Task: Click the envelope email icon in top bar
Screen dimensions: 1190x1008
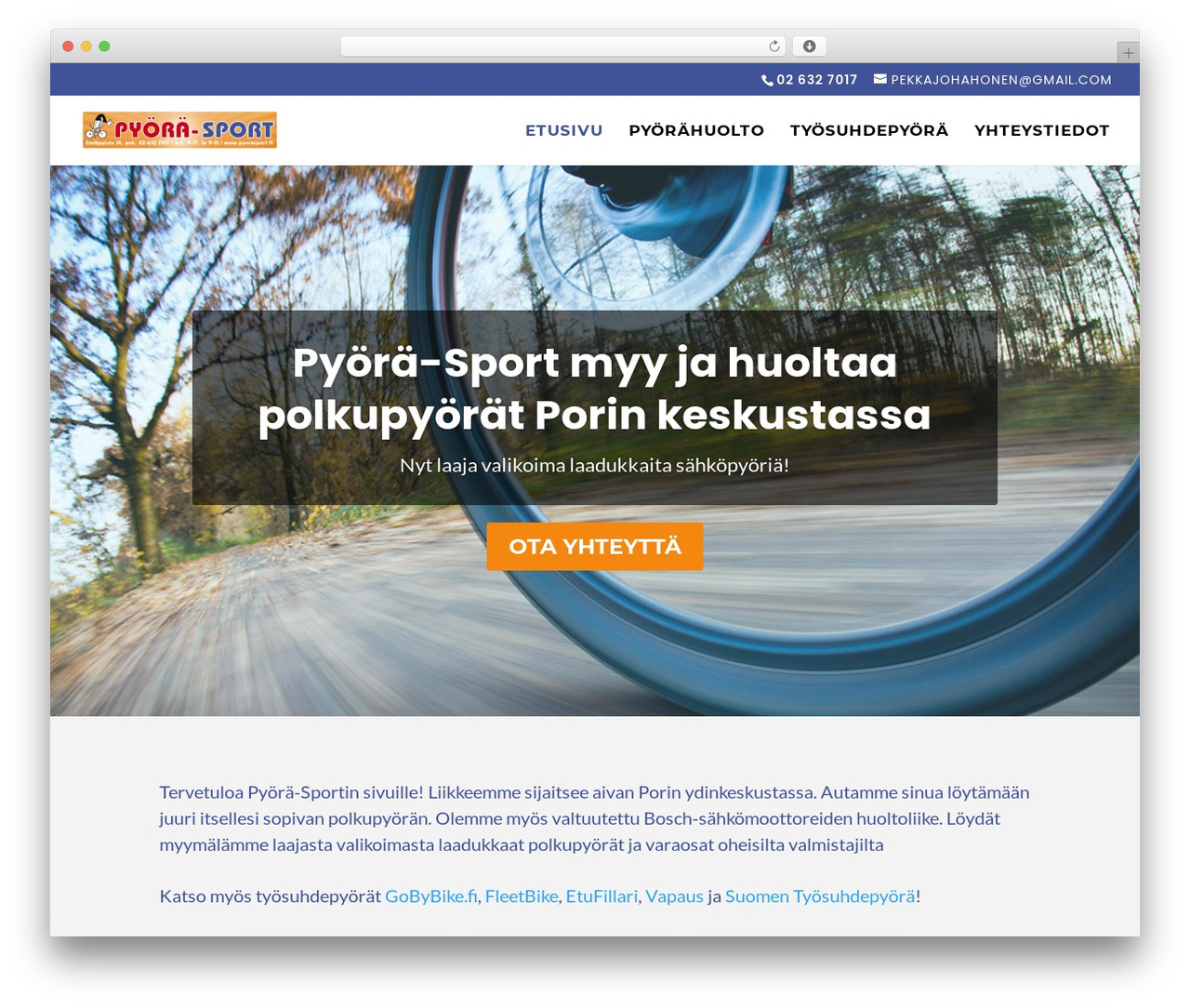Action: [x=879, y=79]
